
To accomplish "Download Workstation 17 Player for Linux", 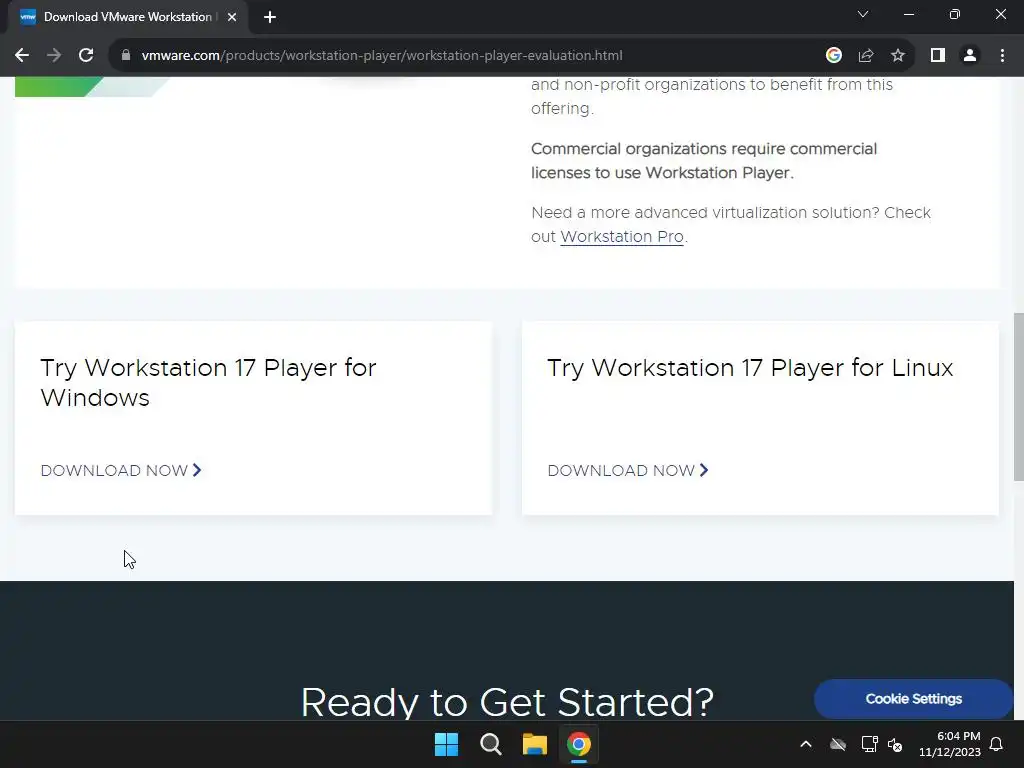I will (628, 470).
